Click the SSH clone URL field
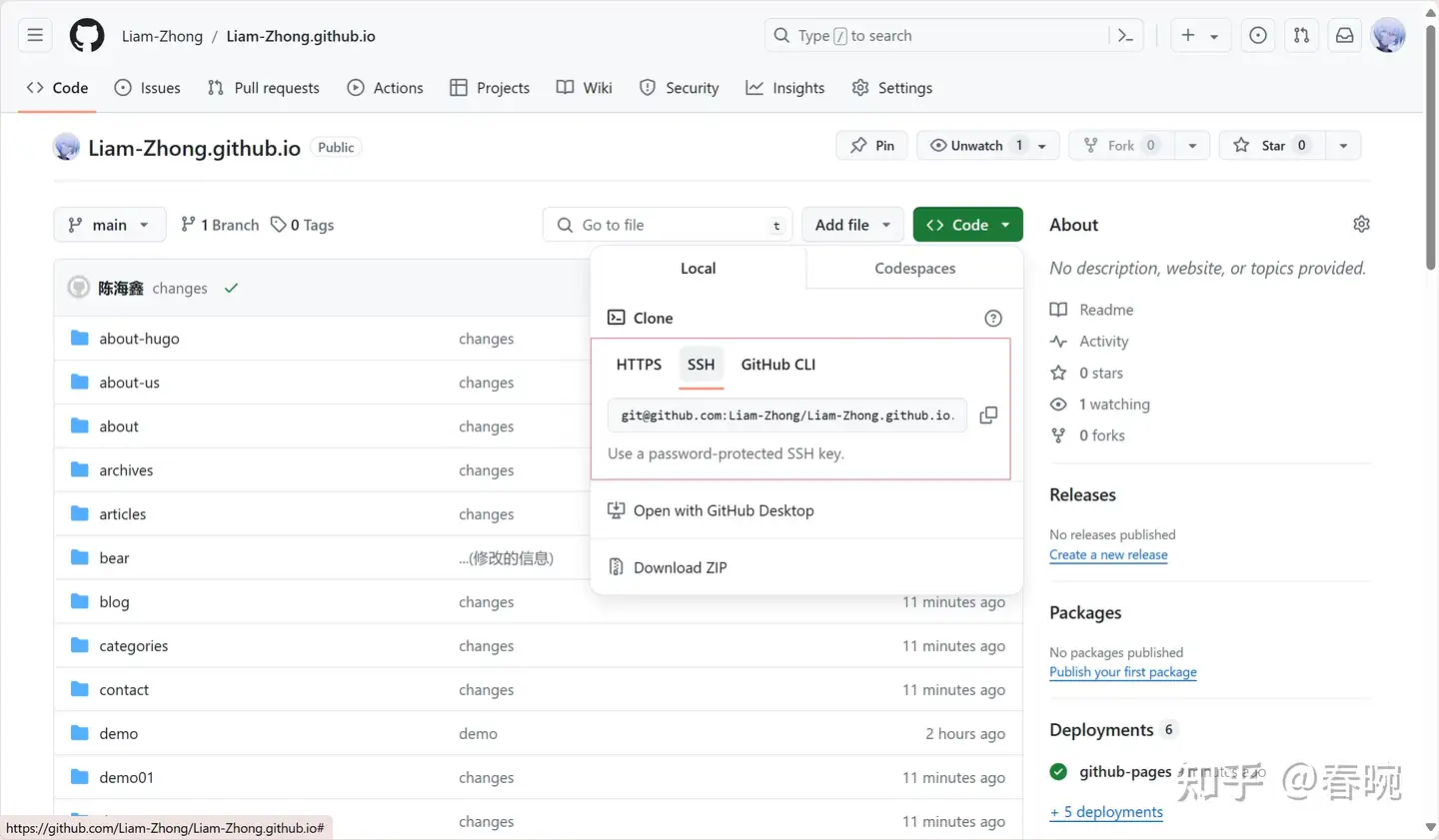Image resolution: width=1439 pixels, height=840 pixels. click(x=787, y=416)
